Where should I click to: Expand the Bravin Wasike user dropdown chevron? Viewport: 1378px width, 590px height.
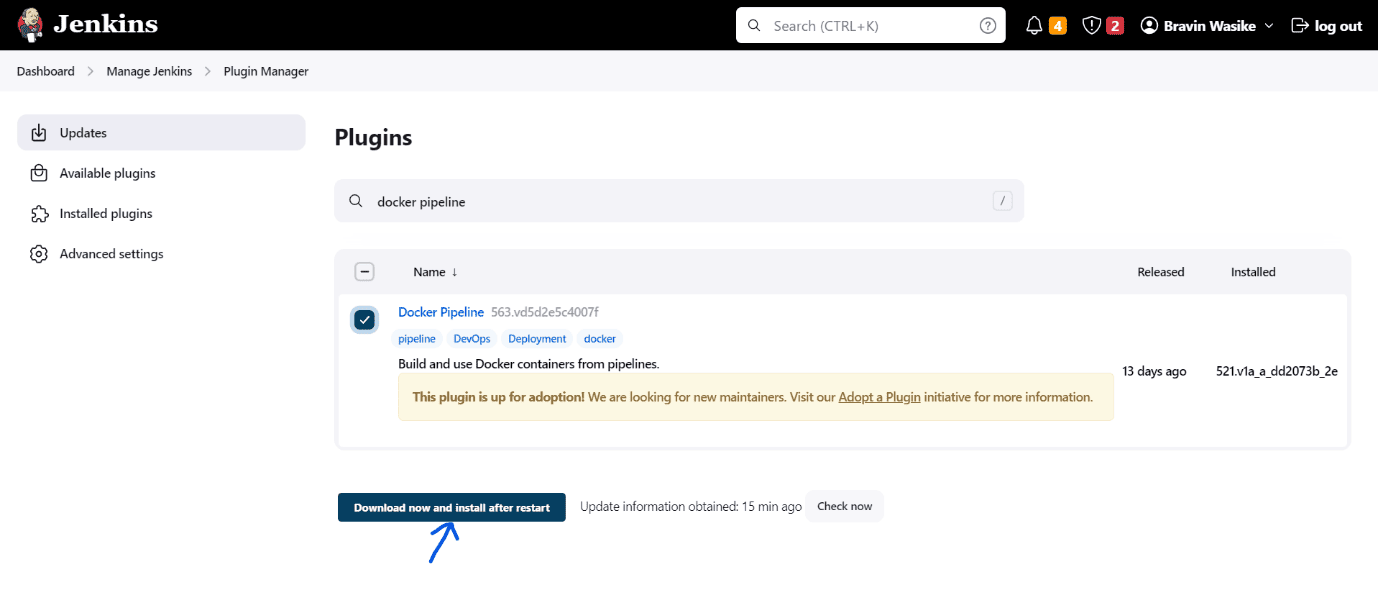1269,26
